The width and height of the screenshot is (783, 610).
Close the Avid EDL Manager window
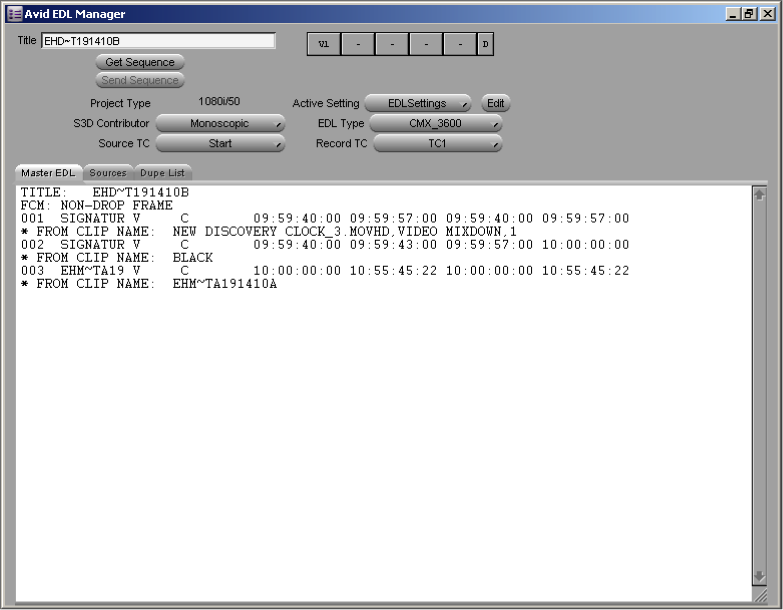click(x=767, y=14)
